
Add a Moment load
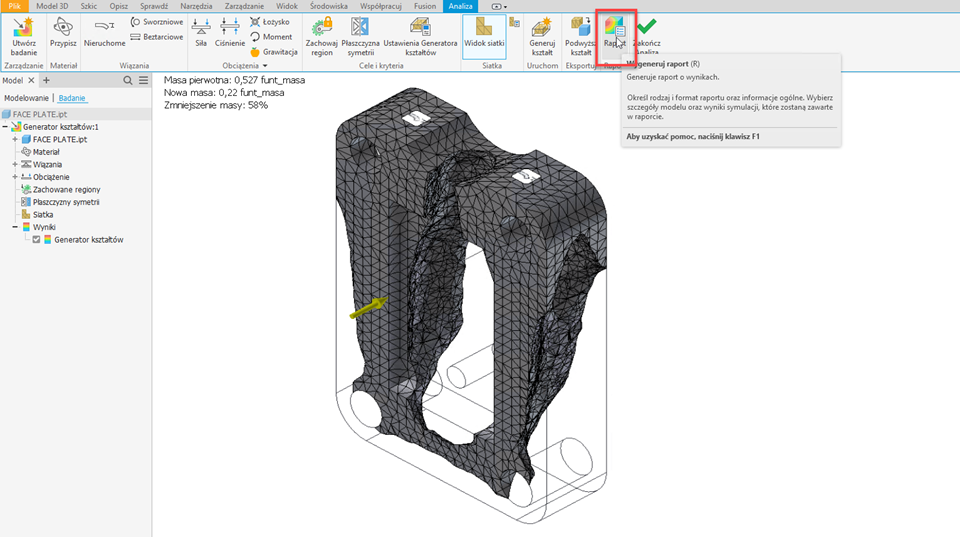[x=271, y=37]
